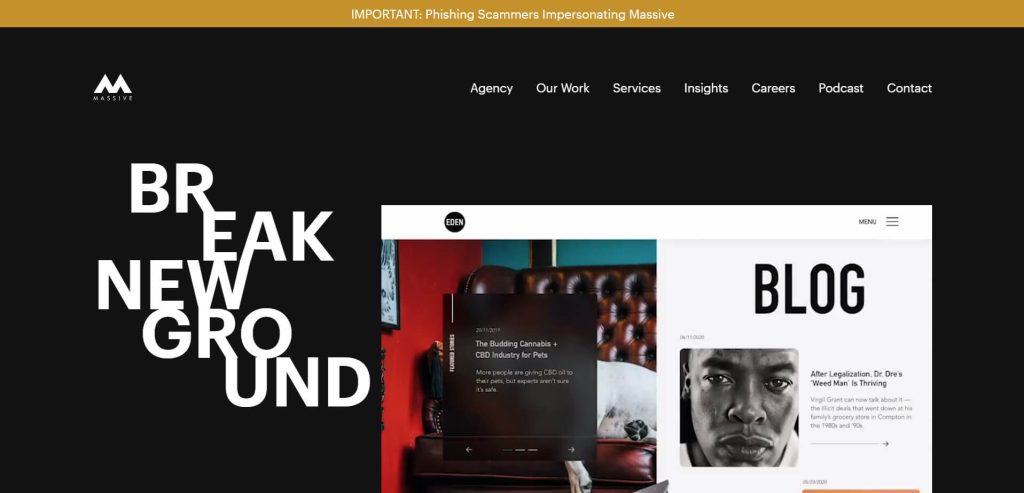Click the round EDEN logo badge

[x=455, y=222]
